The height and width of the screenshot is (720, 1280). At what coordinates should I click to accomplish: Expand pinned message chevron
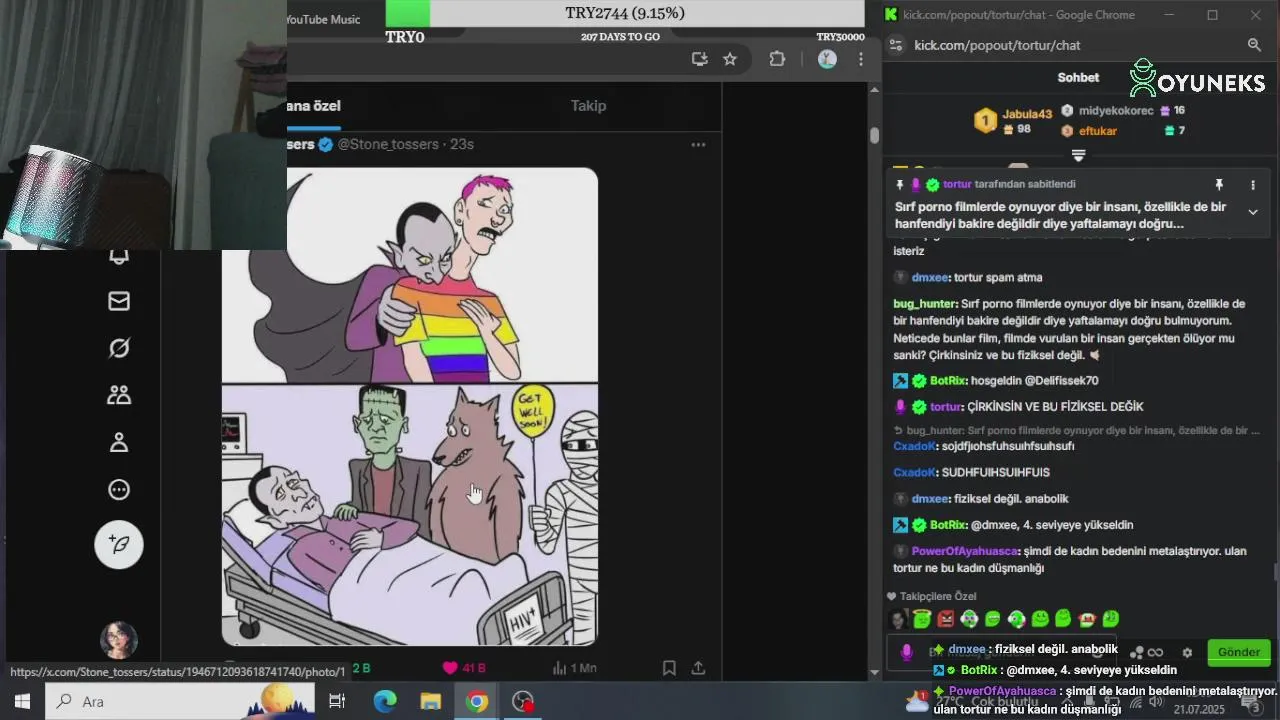[x=1252, y=212]
